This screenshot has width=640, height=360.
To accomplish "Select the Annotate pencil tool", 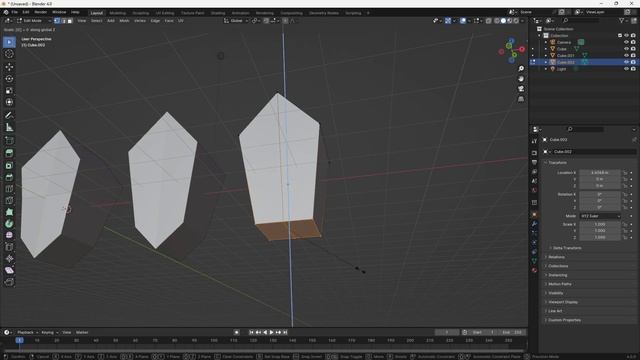I will click(9, 116).
